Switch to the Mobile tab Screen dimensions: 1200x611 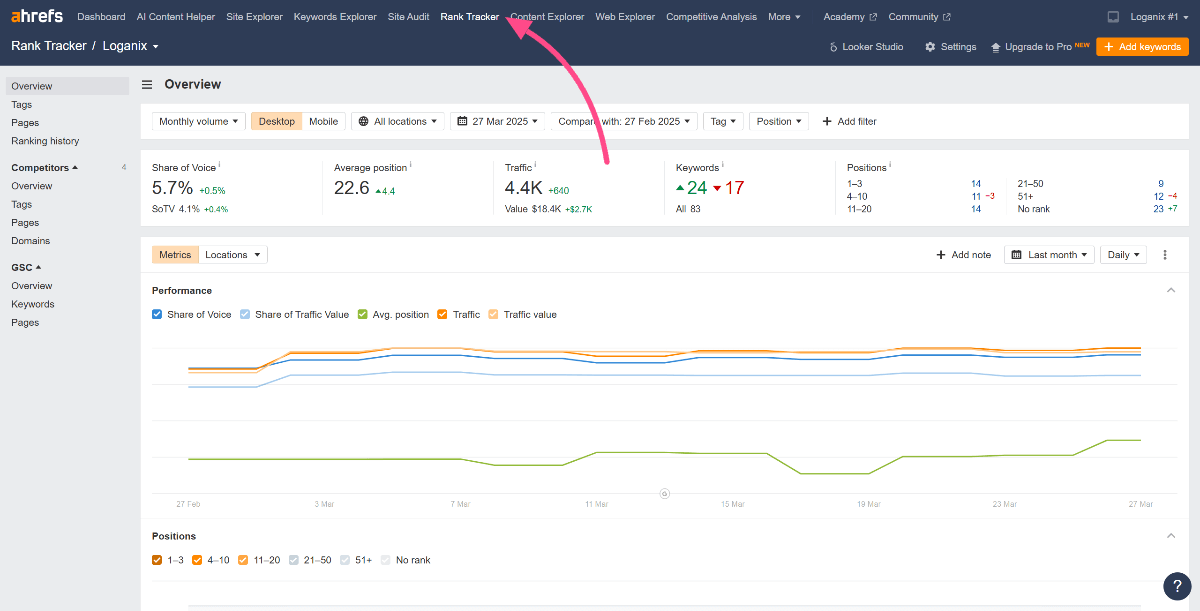[x=323, y=121]
